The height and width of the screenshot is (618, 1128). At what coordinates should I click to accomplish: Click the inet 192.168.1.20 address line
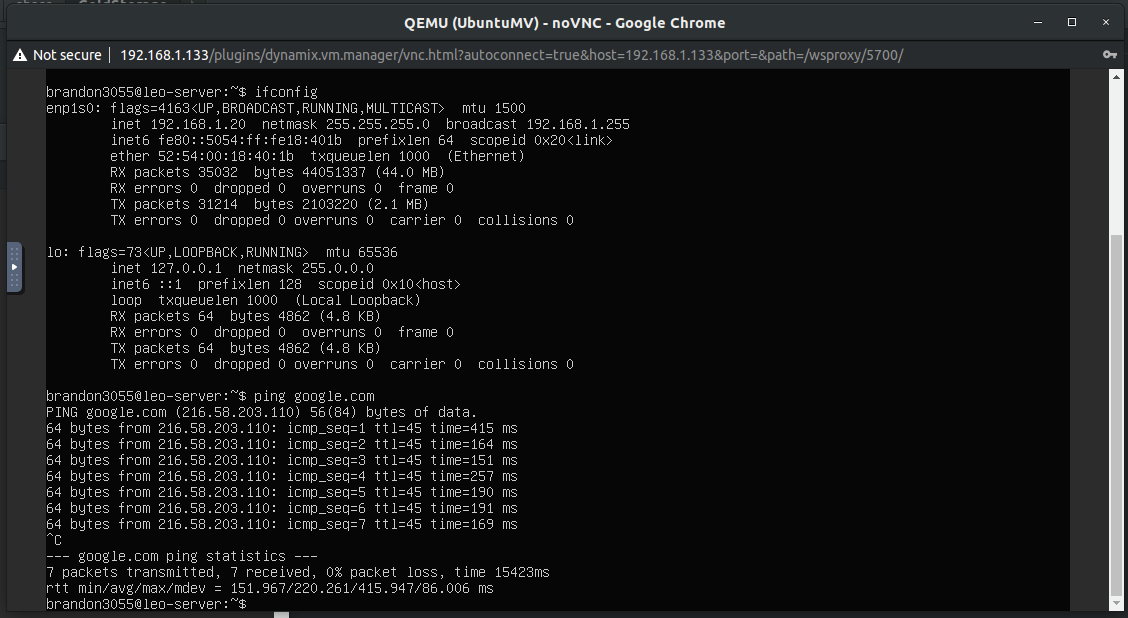370,124
